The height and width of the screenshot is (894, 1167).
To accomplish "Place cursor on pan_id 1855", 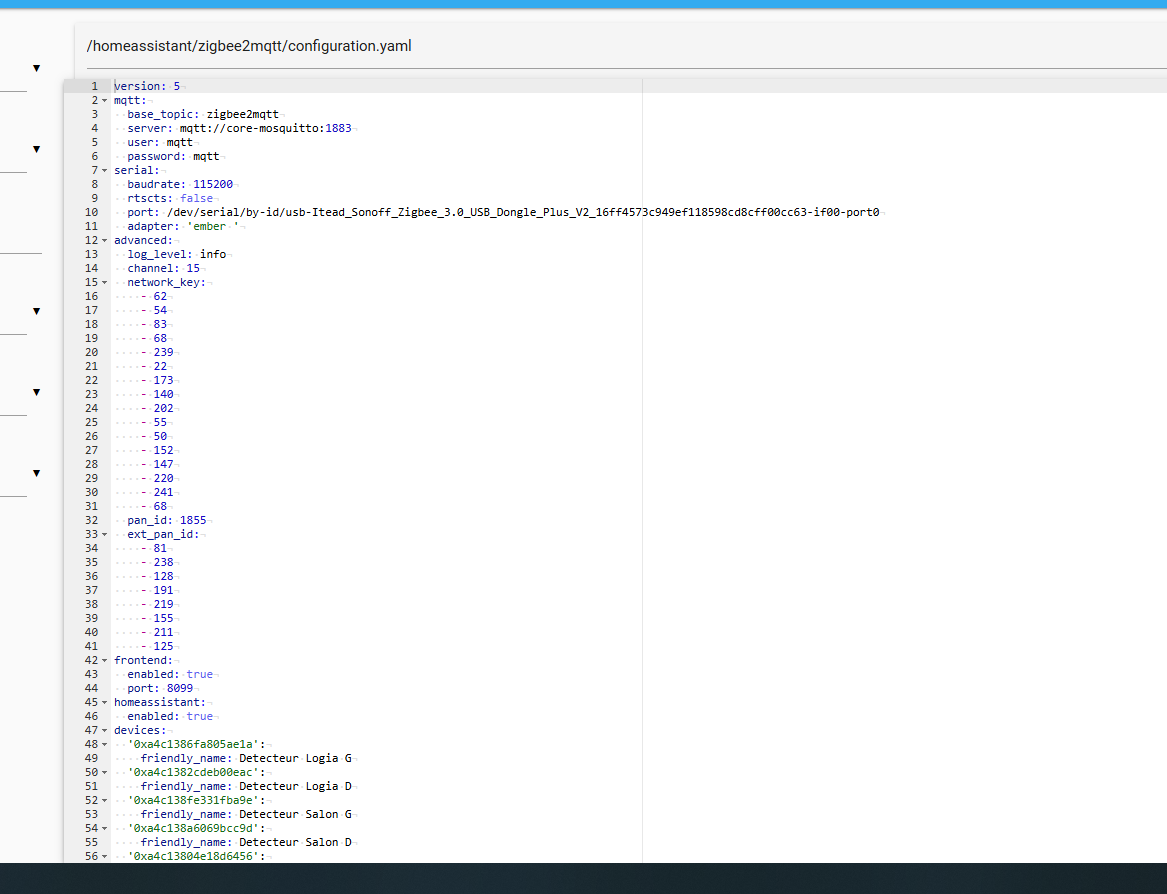I will (192, 520).
